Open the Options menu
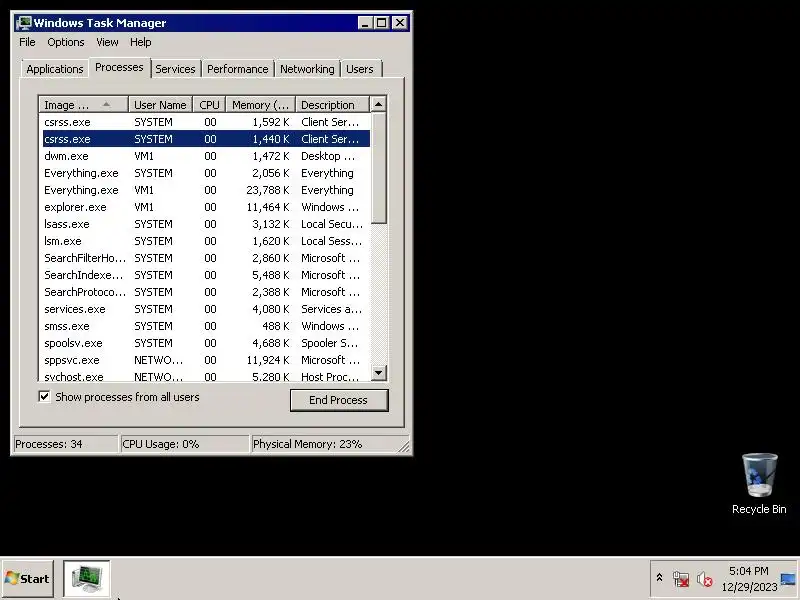This screenshot has width=800, height=600. pyautogui.click(x=66, y=42)
